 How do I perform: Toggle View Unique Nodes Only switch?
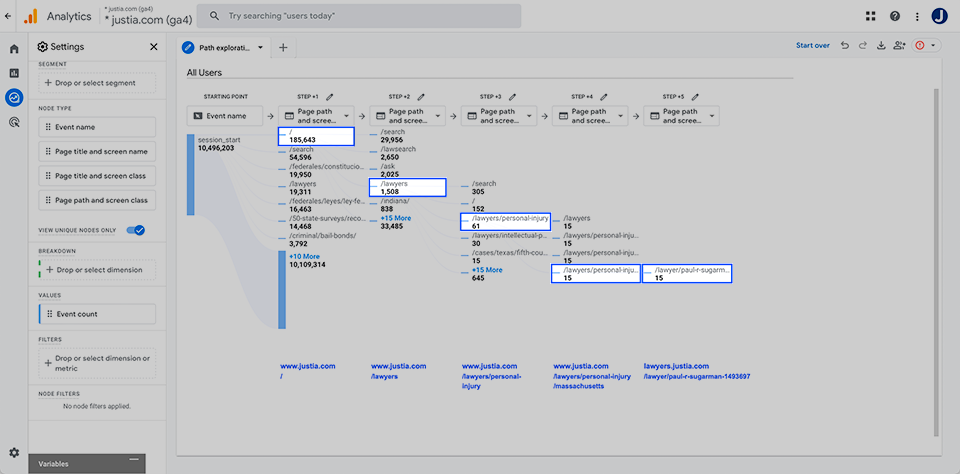coord(136,230)
